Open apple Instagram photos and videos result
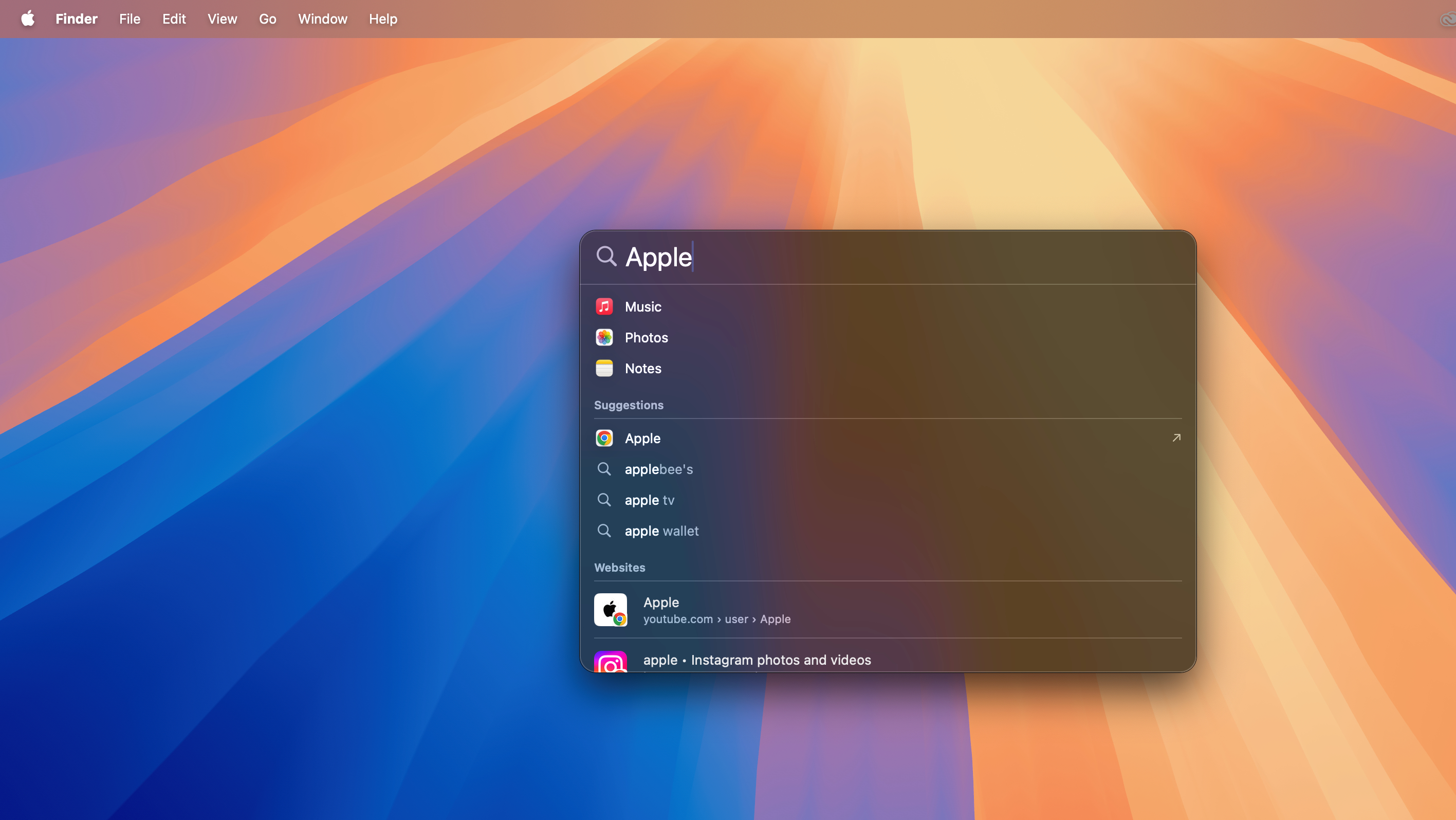Viewport: 1456px width, 820px height. click(757, 660)
